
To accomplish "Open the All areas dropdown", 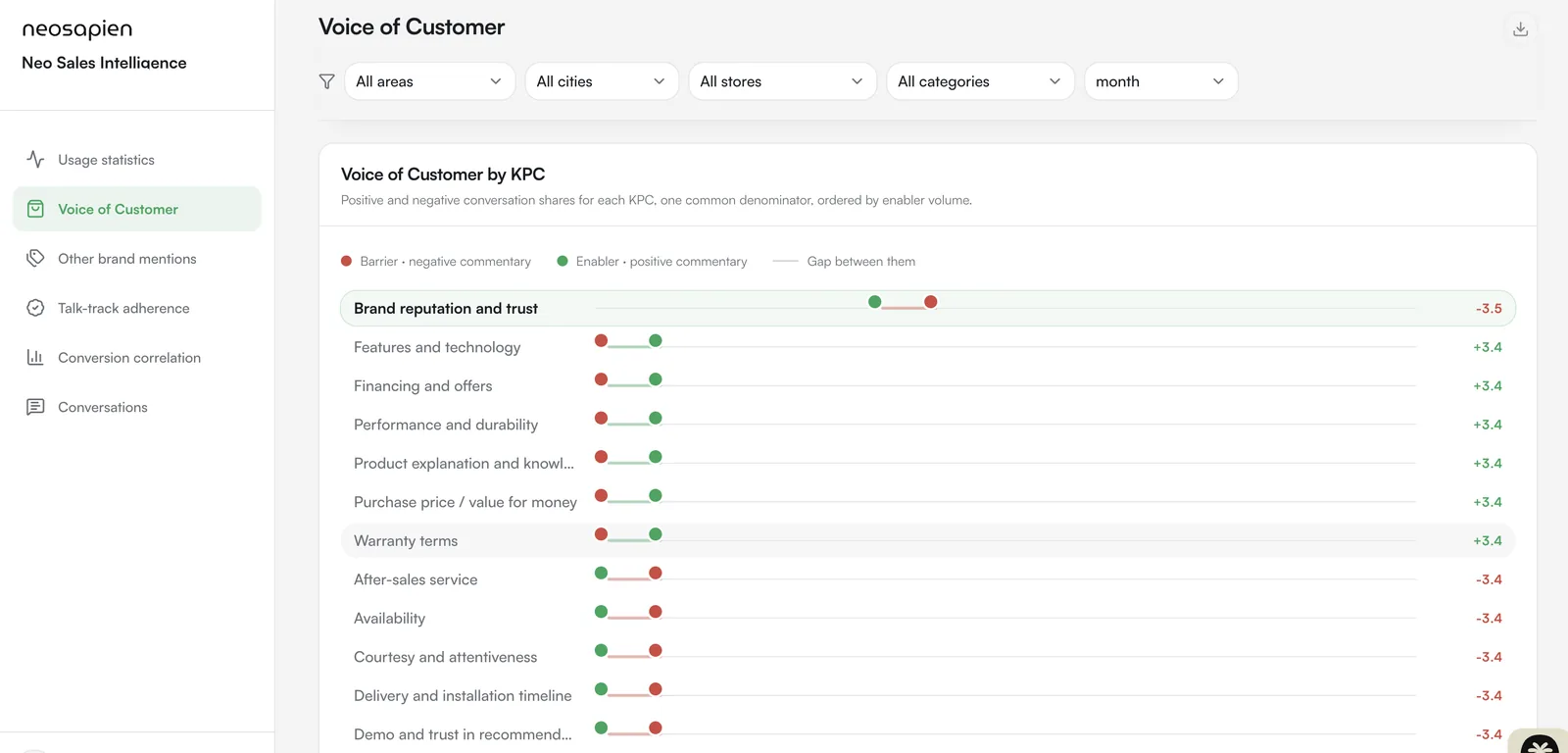I will point(429,81).
